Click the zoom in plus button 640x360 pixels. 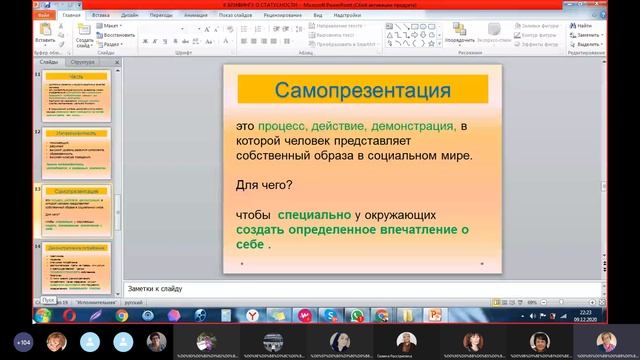(x=592, y=302)
